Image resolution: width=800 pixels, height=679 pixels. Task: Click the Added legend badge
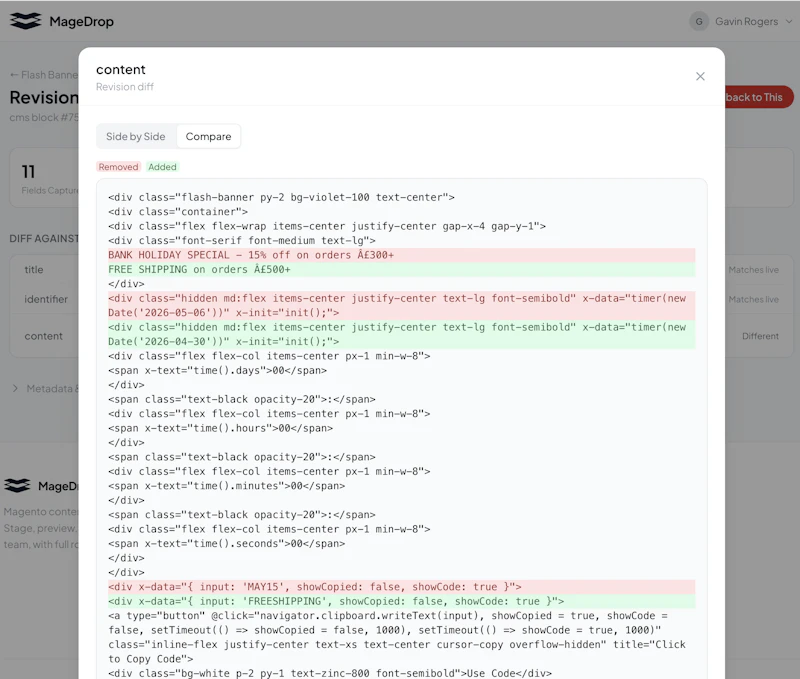[x=162, y=167]
